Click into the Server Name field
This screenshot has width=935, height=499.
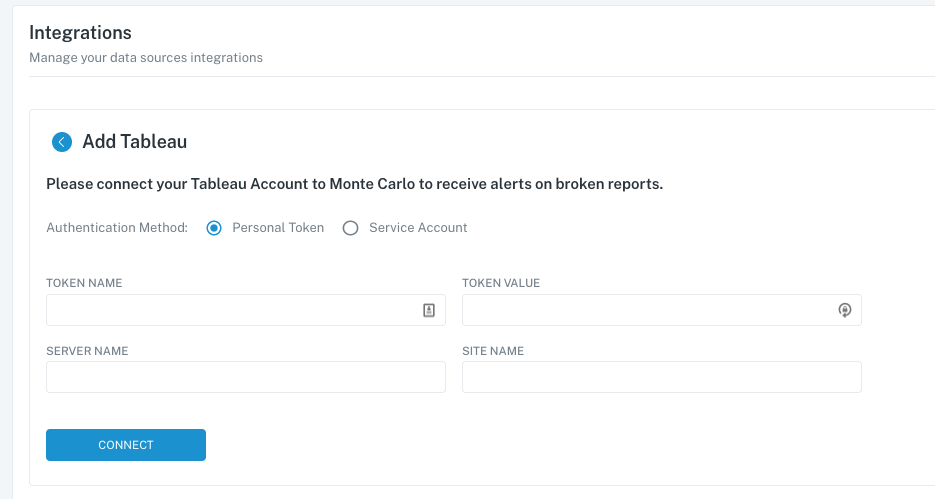[245, 377]
